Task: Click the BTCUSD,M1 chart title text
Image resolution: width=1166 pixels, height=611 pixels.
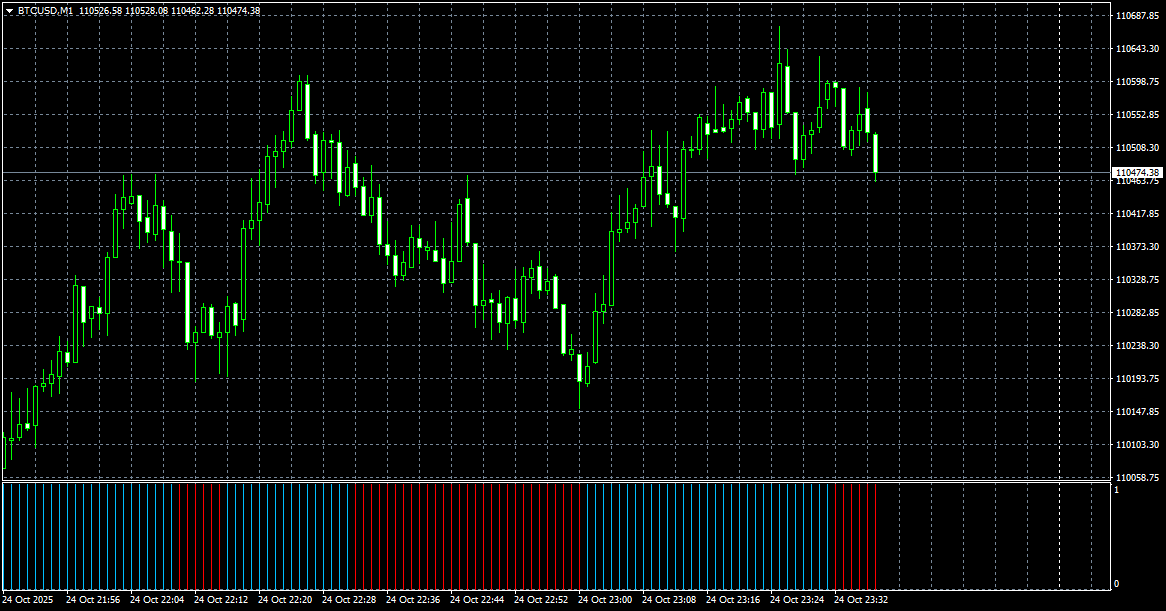Action: (45, 11)
